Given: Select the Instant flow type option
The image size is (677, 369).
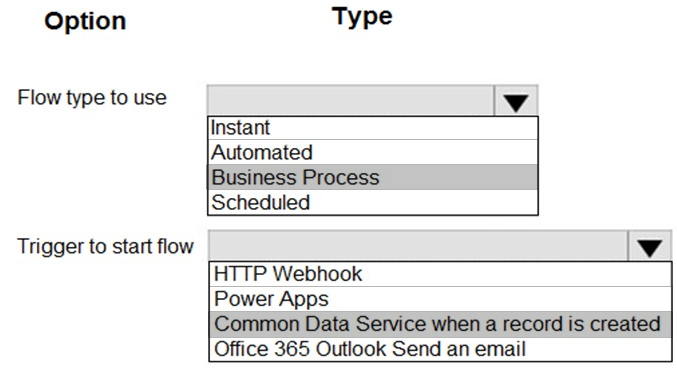Looking at the screenshot, I should tap(373, 128).
